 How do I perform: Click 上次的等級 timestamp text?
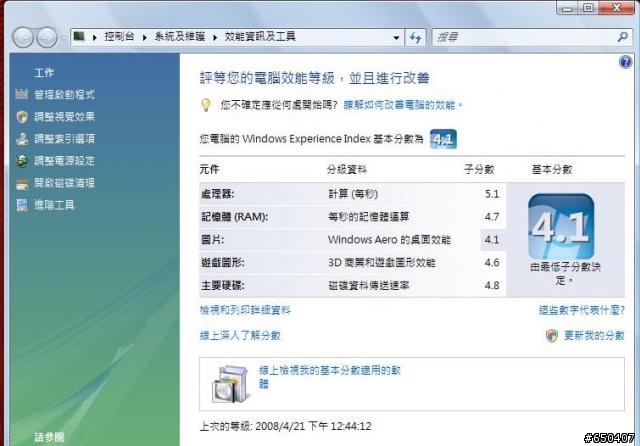click(x=286, y=426)
